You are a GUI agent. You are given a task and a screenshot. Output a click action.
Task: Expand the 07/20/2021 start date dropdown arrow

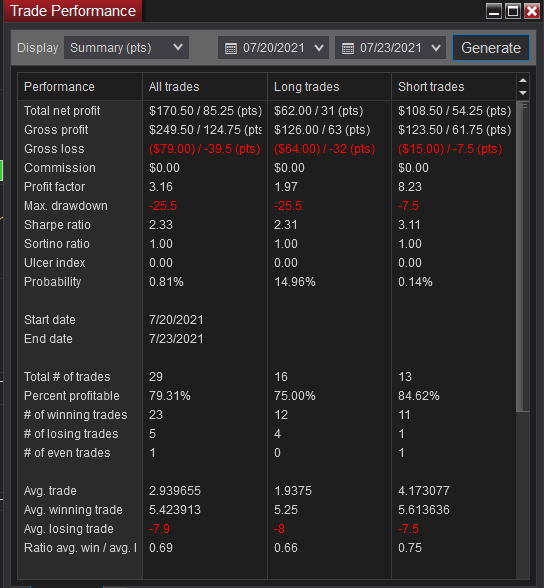point(319,48)
